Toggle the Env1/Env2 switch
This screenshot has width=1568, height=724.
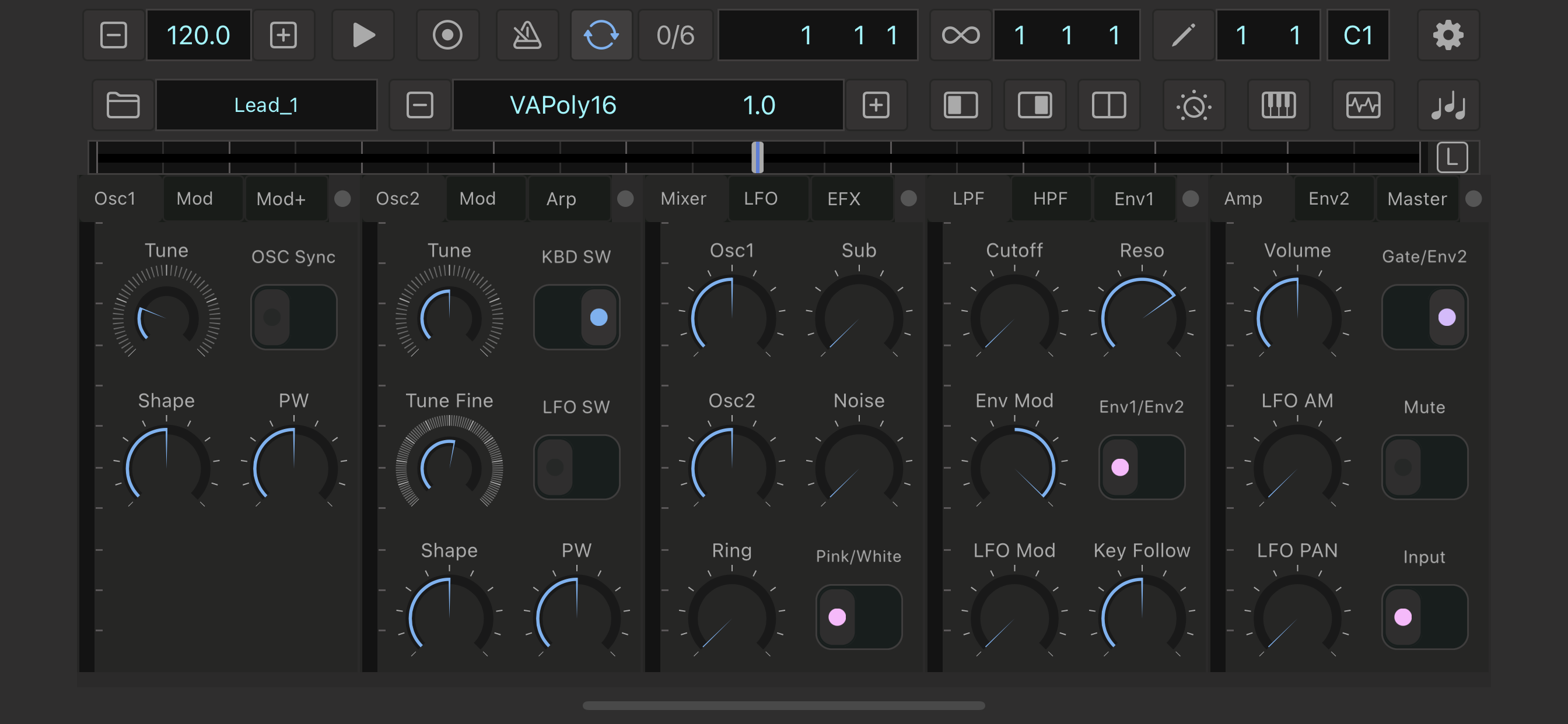click(x=1142, y=467)
